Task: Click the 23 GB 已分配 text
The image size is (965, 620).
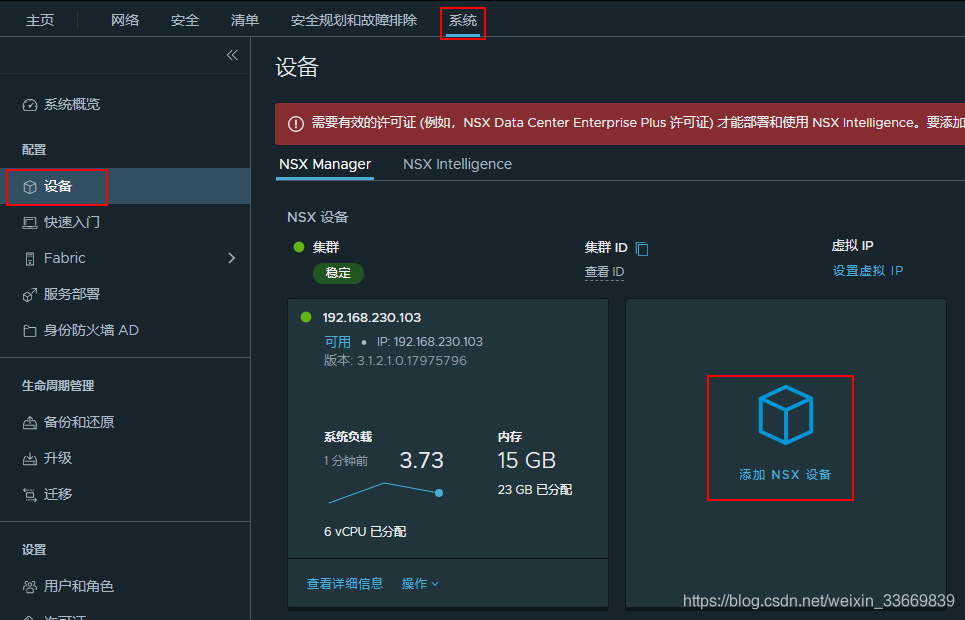Action: tap(535, 490)
